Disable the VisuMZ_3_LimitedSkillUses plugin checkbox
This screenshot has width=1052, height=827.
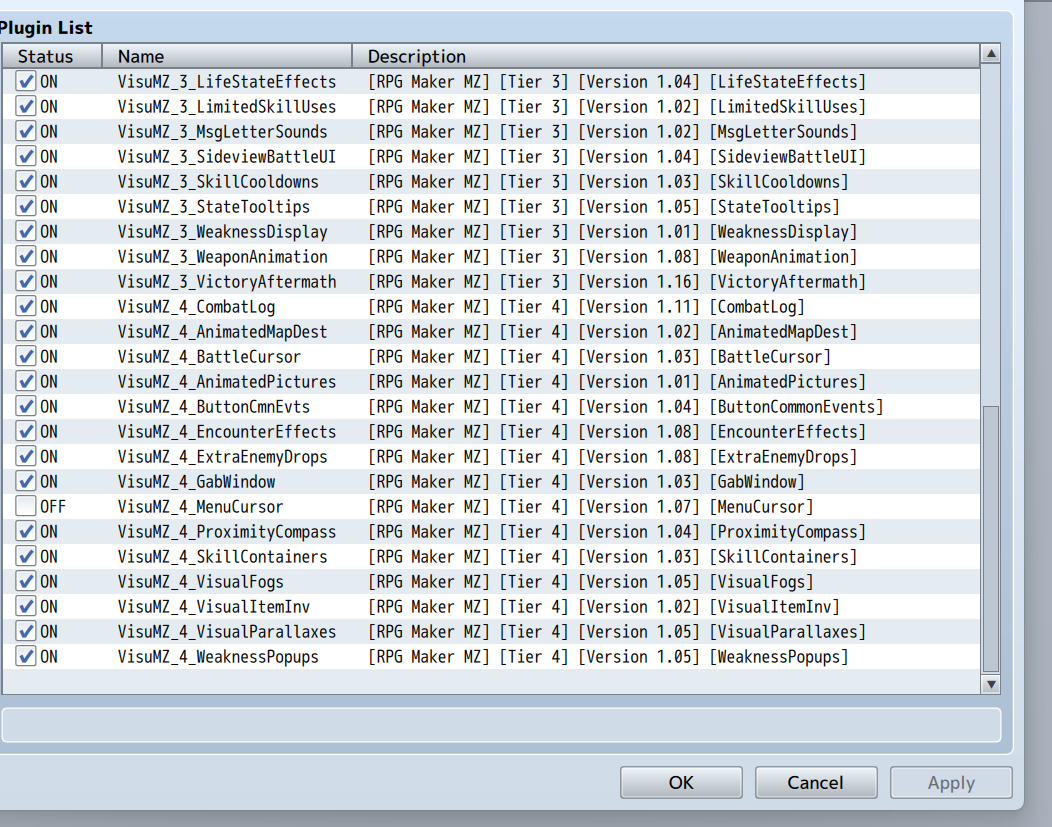tap(26, 107)
